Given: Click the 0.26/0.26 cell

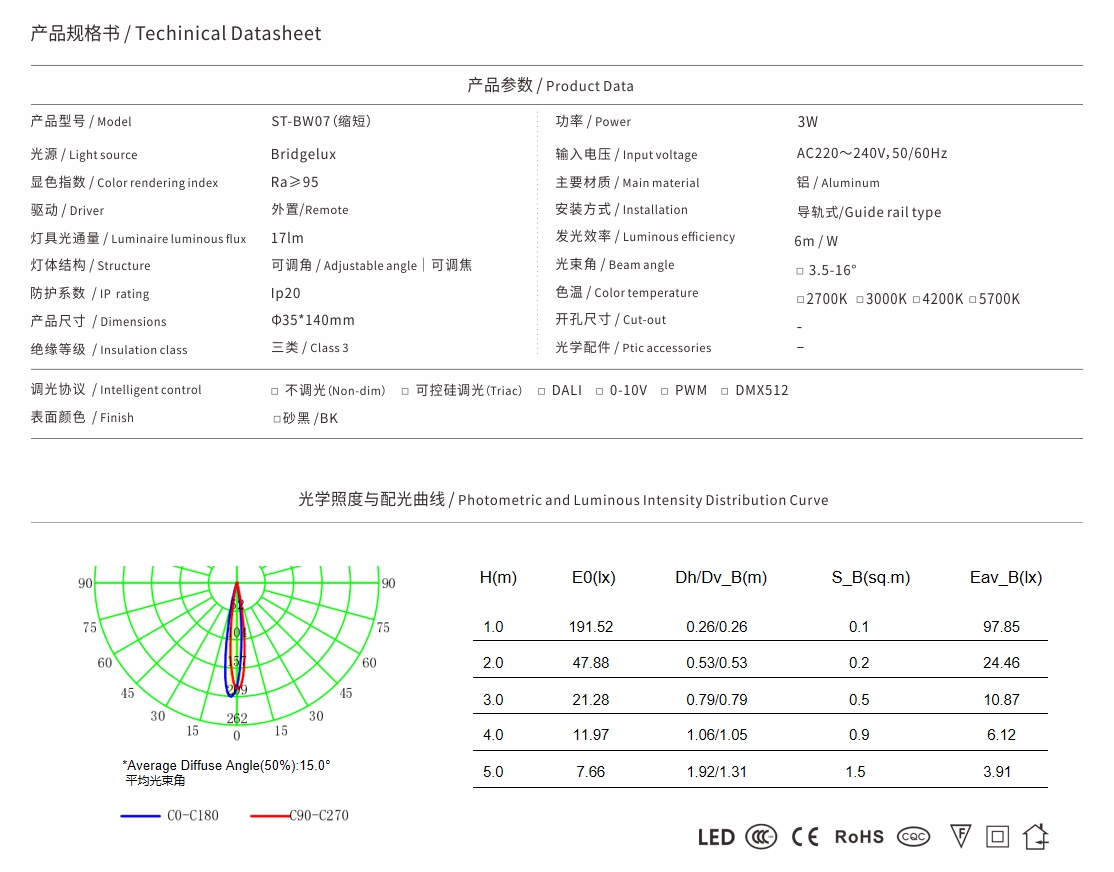Looking at the screenshot, I should pyautogui.click(x=716, y=627).
